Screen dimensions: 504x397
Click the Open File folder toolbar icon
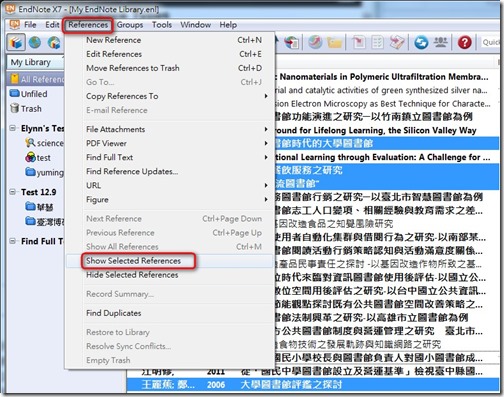(334, 43)
